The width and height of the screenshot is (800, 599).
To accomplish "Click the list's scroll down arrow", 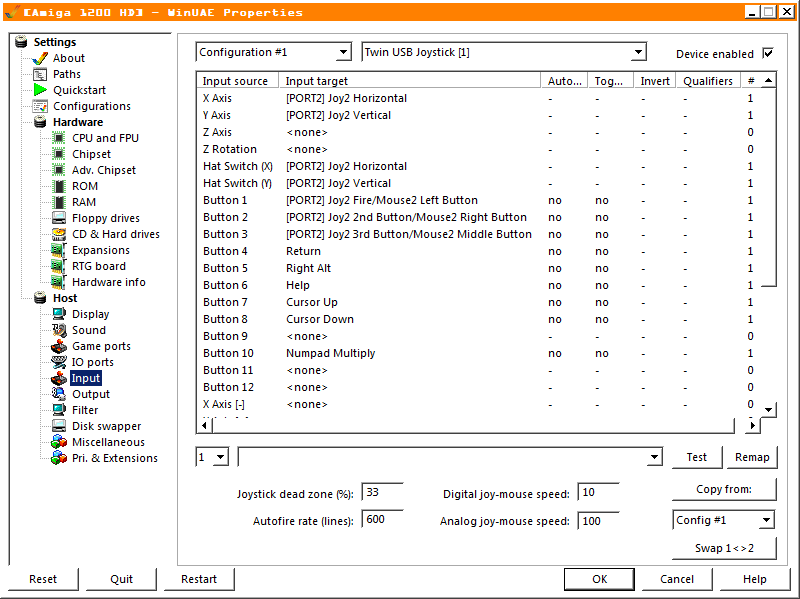I will point(768,410).
